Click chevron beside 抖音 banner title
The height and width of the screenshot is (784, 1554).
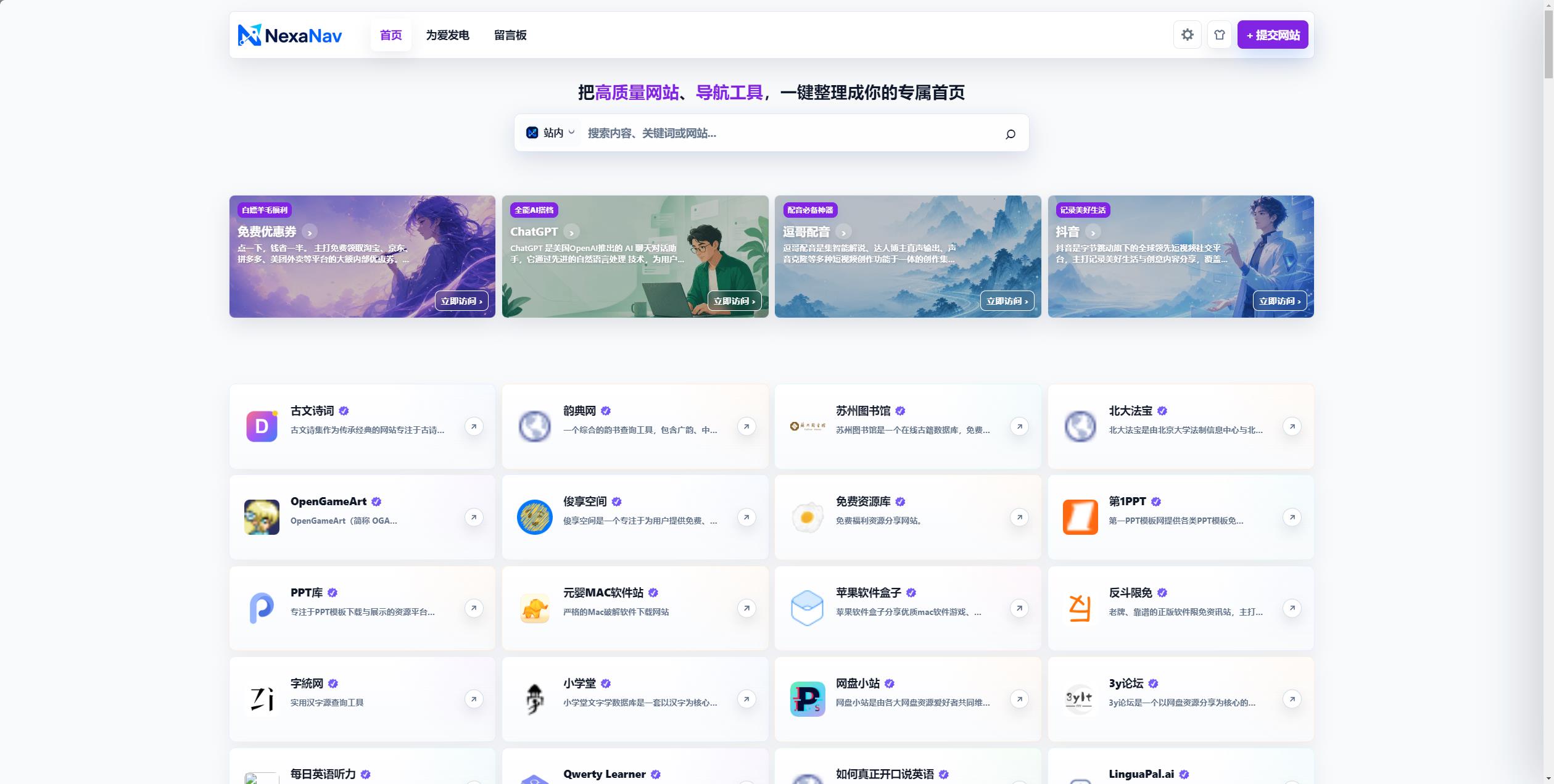[1093, 232]
